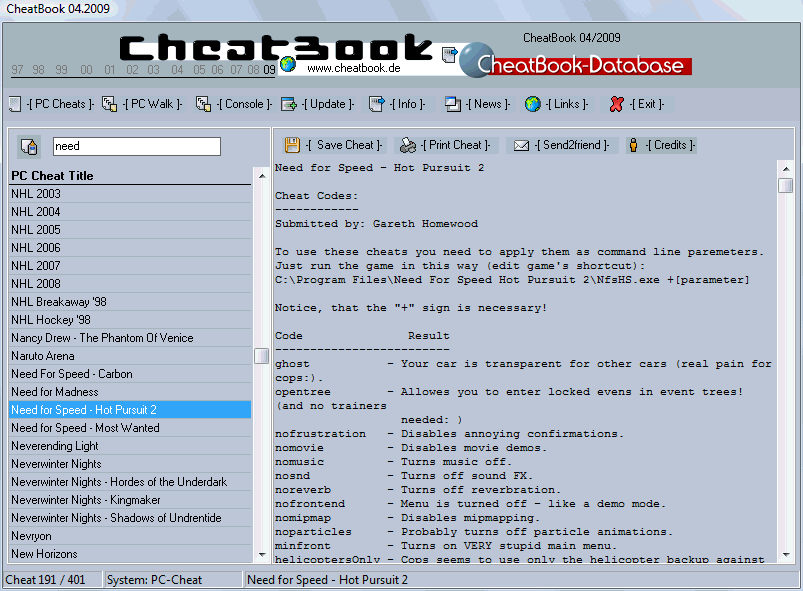Open the -[ News ]- menu
The image size is (803, 591).
tap(488, 104)
